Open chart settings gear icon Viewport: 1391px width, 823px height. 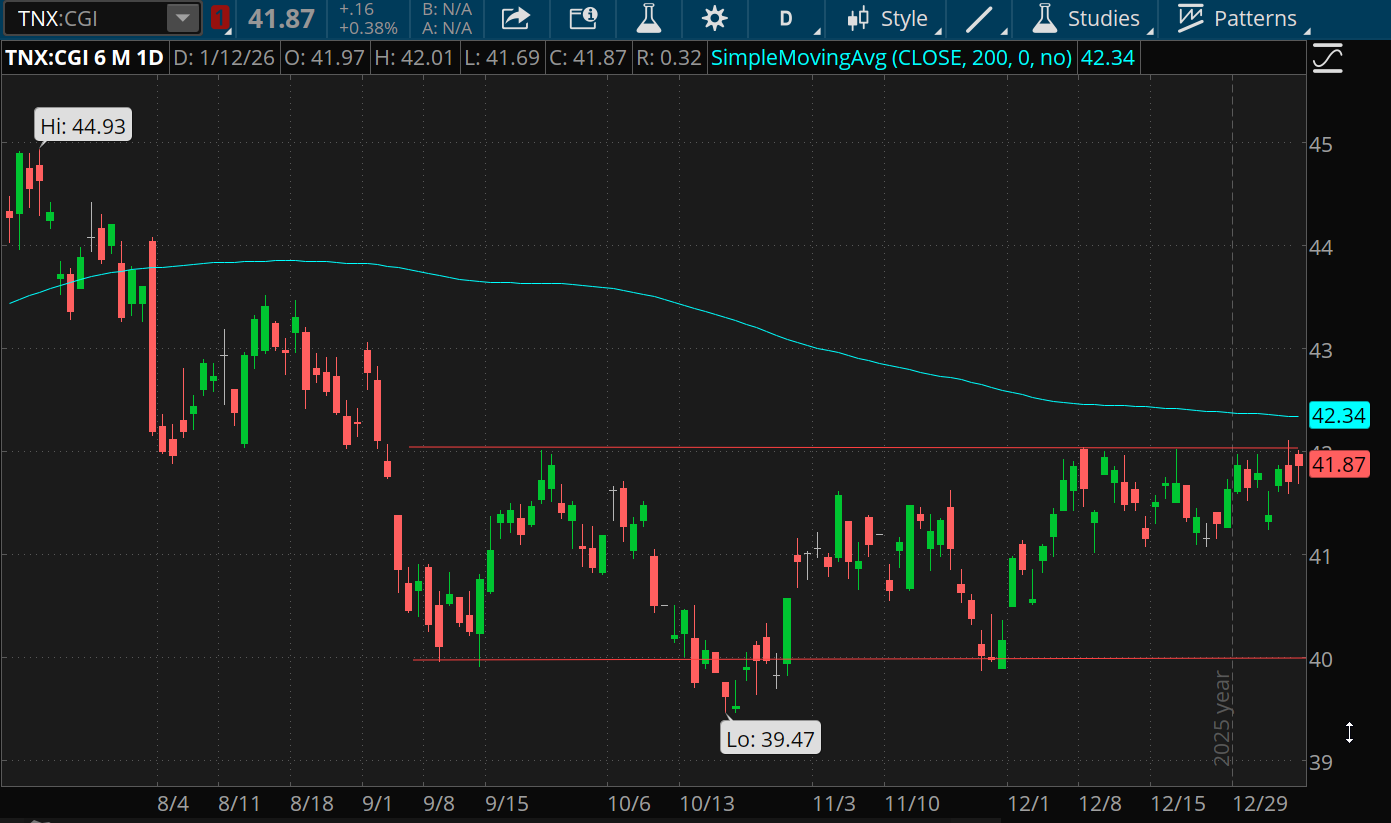tap(714, 18)
